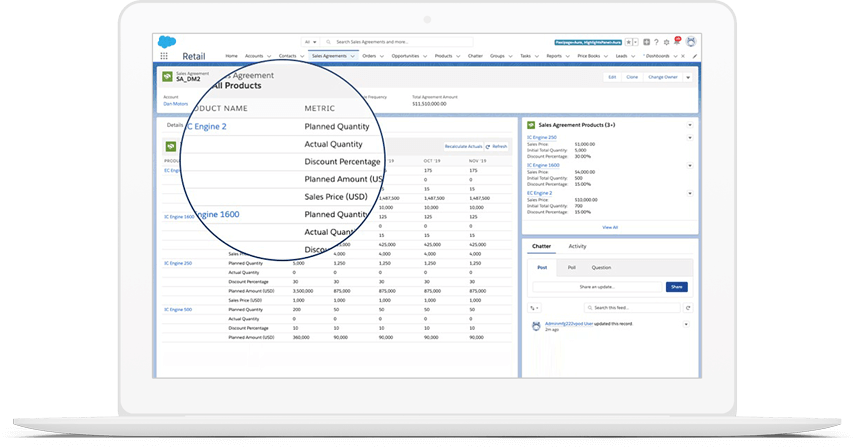Image resolution: width=857 pixels, height=447 pixels.
Task: Click the green Sales Agreement record icon
Action: [168, 77]
